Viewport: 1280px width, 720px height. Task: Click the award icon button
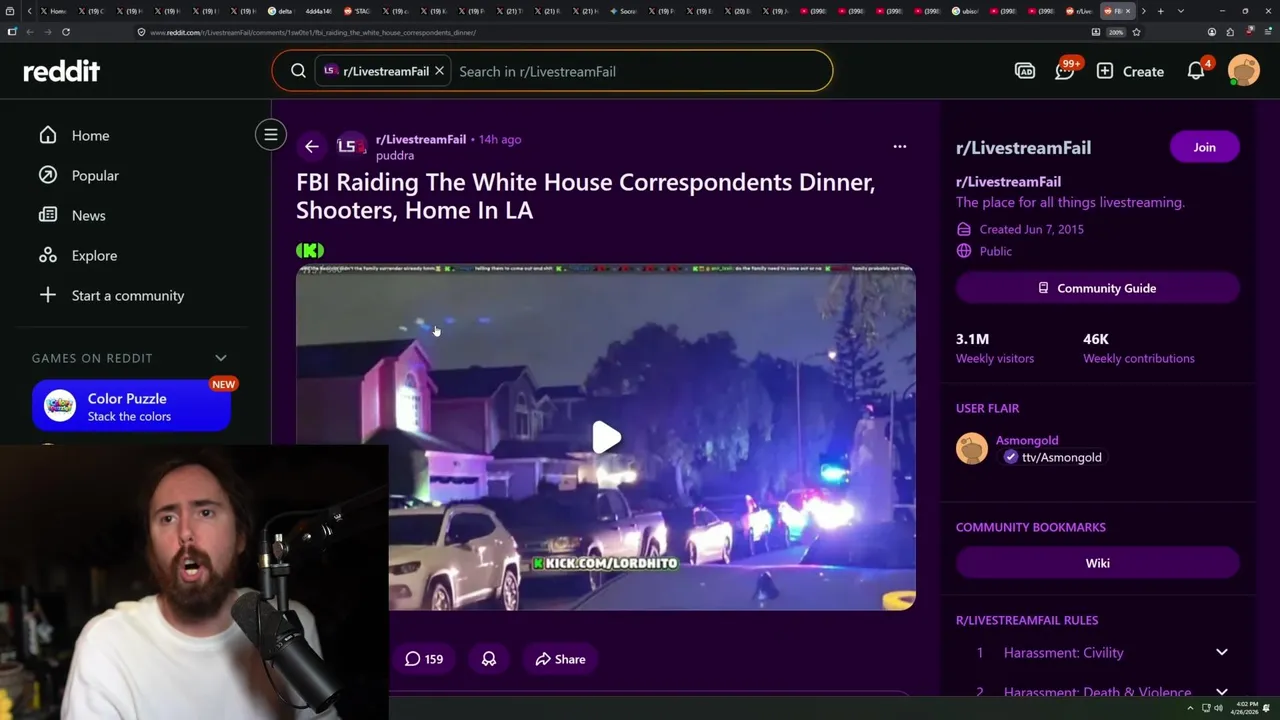tap(489, 659)
